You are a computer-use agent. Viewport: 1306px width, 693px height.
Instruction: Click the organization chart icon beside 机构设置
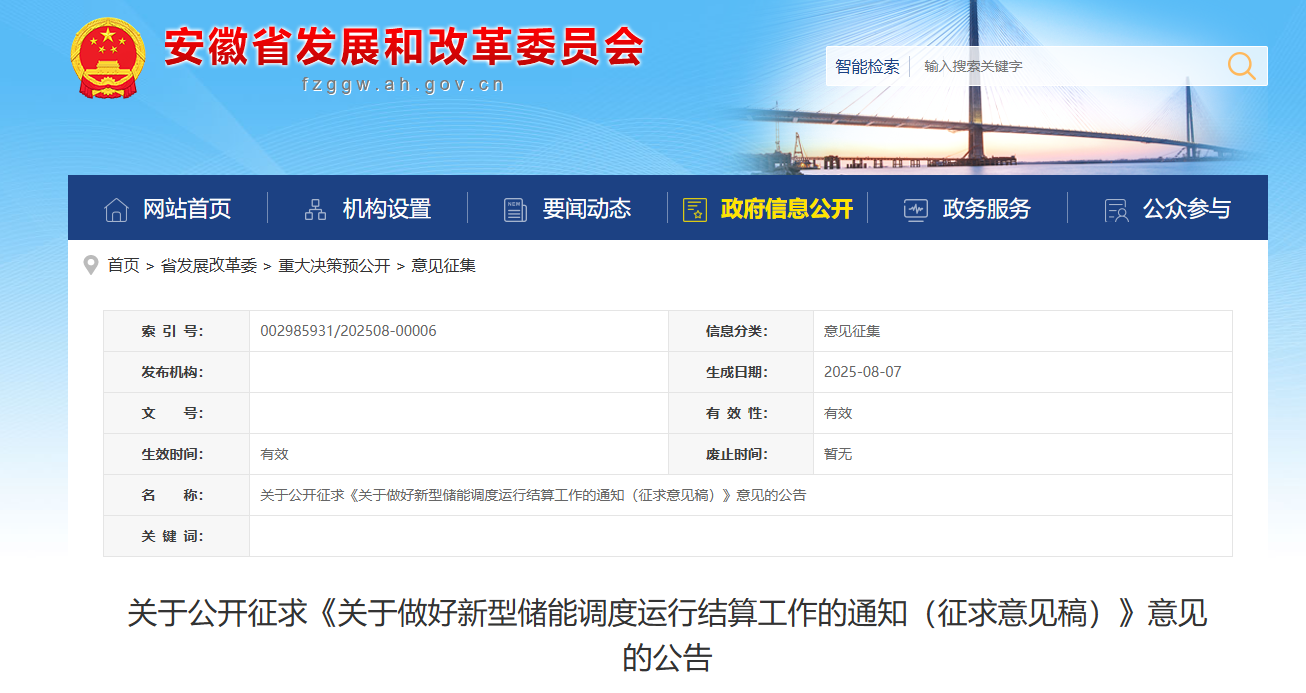tap(315, 209)
